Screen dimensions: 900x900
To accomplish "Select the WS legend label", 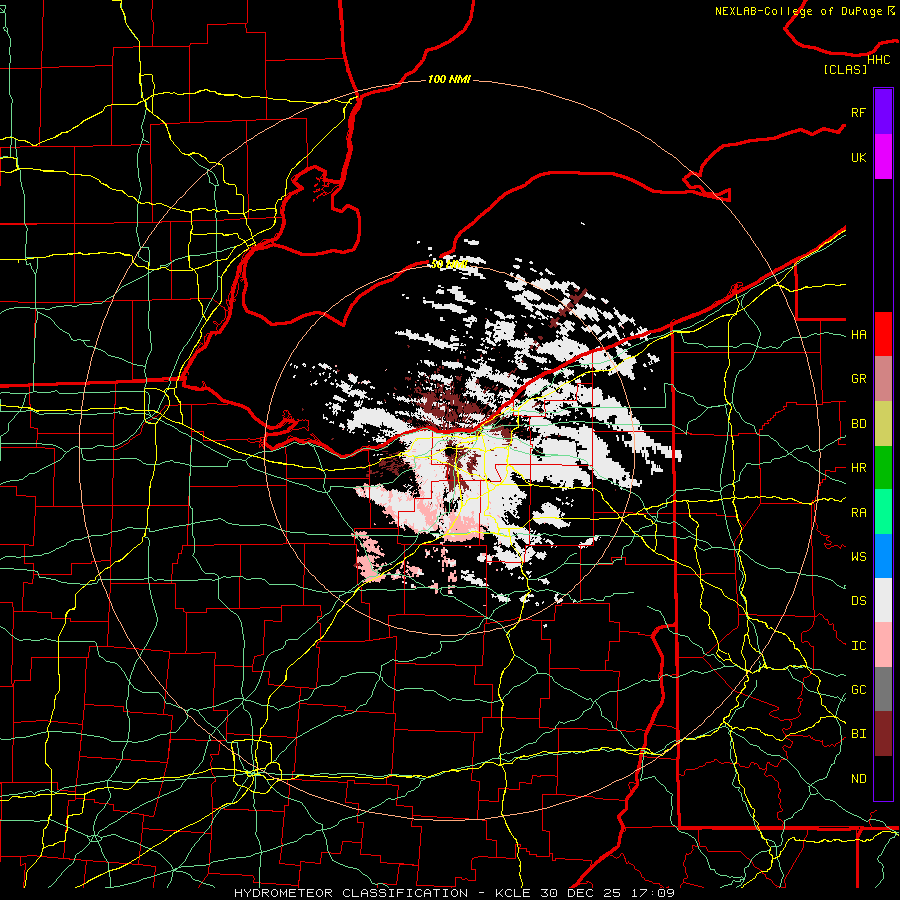I will point(858,556).
